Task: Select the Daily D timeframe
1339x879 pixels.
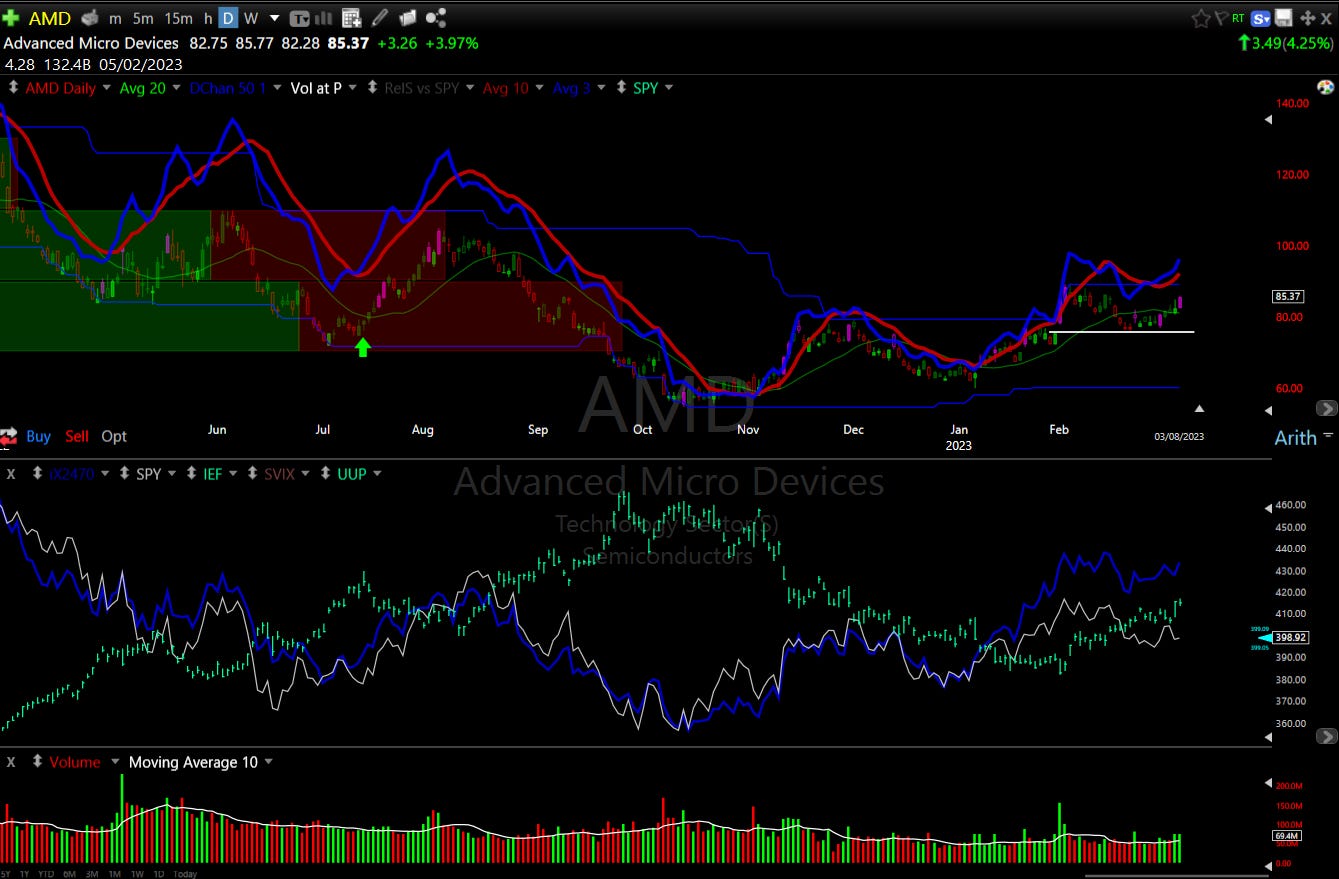Action: point(228,18)
